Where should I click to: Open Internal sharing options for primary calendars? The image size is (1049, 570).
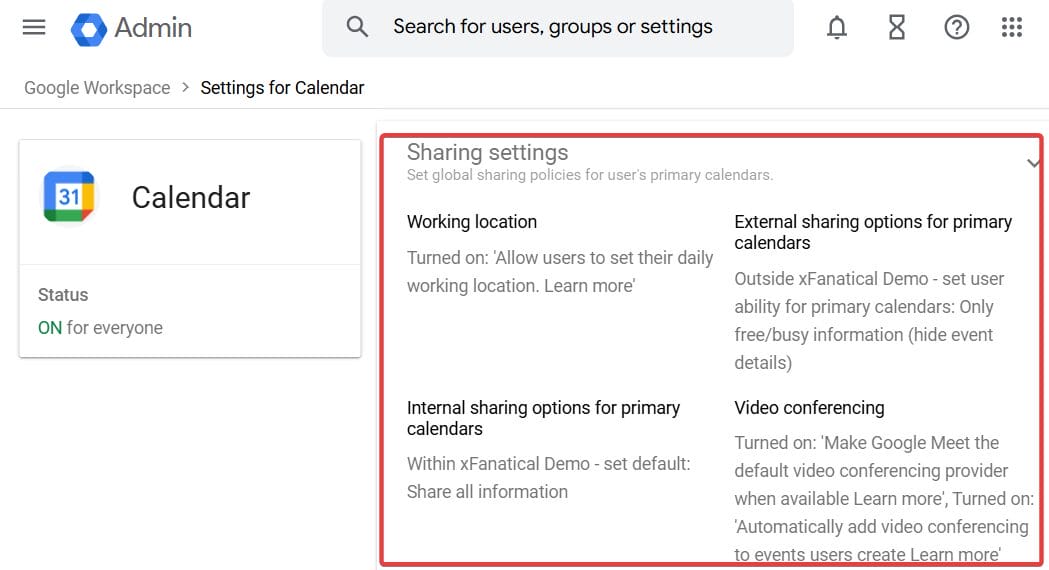[543, 418]
